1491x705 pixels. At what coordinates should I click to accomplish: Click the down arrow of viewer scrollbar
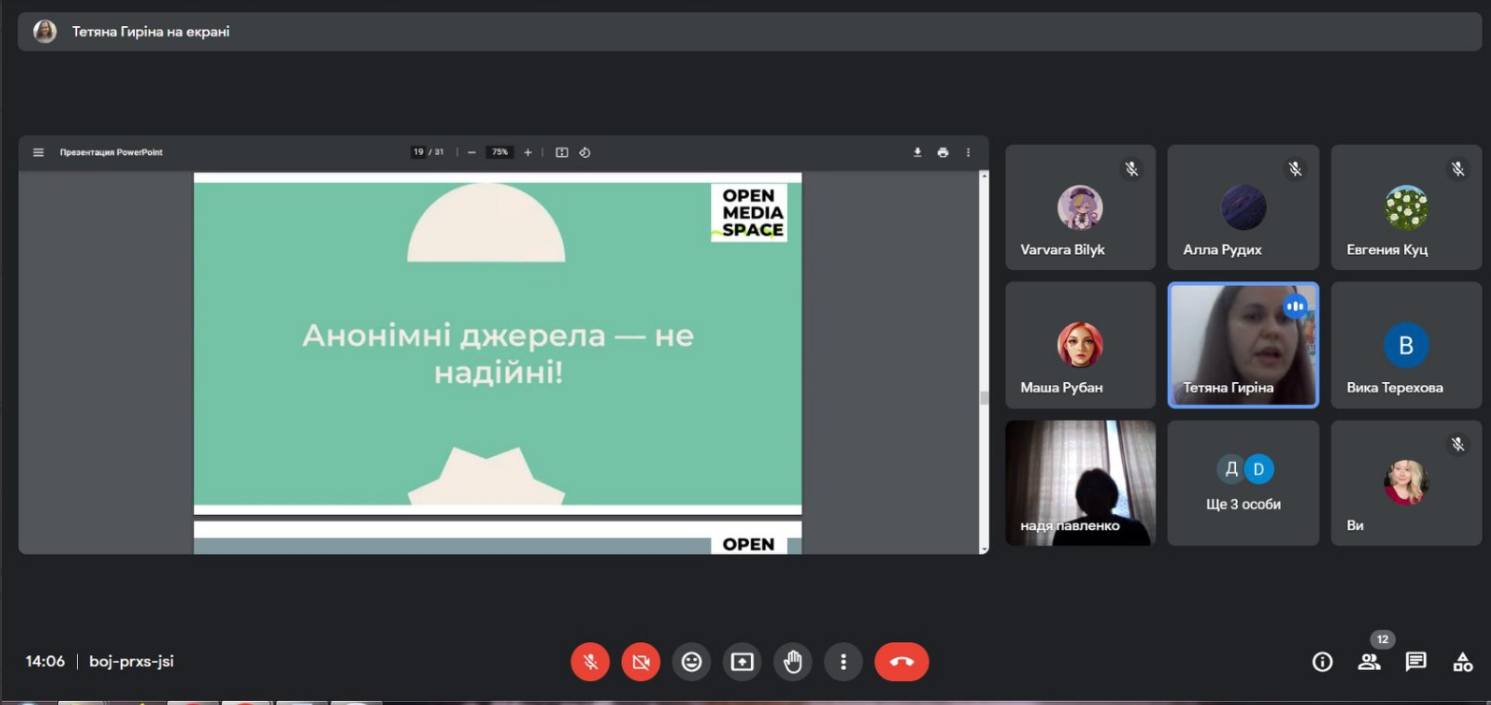pos(984,549)
